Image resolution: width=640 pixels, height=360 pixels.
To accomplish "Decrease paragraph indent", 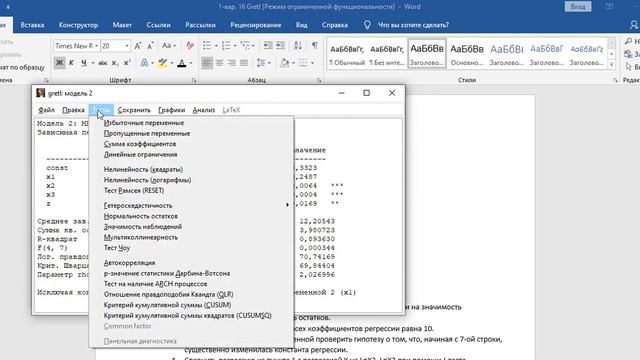I will coord(268,45).
